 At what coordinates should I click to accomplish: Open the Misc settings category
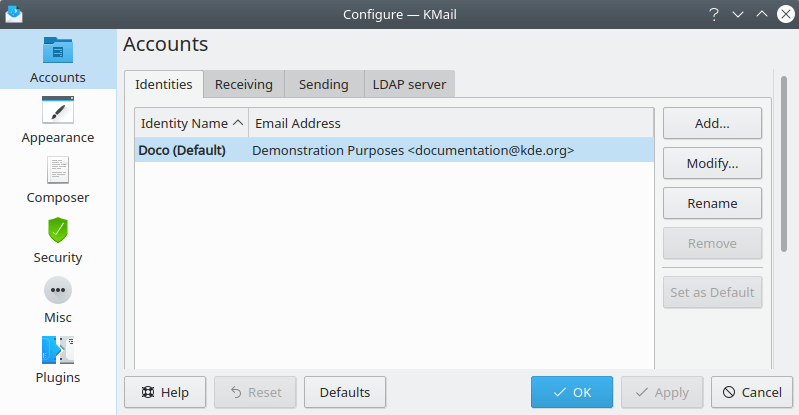[x=58, y=290]
